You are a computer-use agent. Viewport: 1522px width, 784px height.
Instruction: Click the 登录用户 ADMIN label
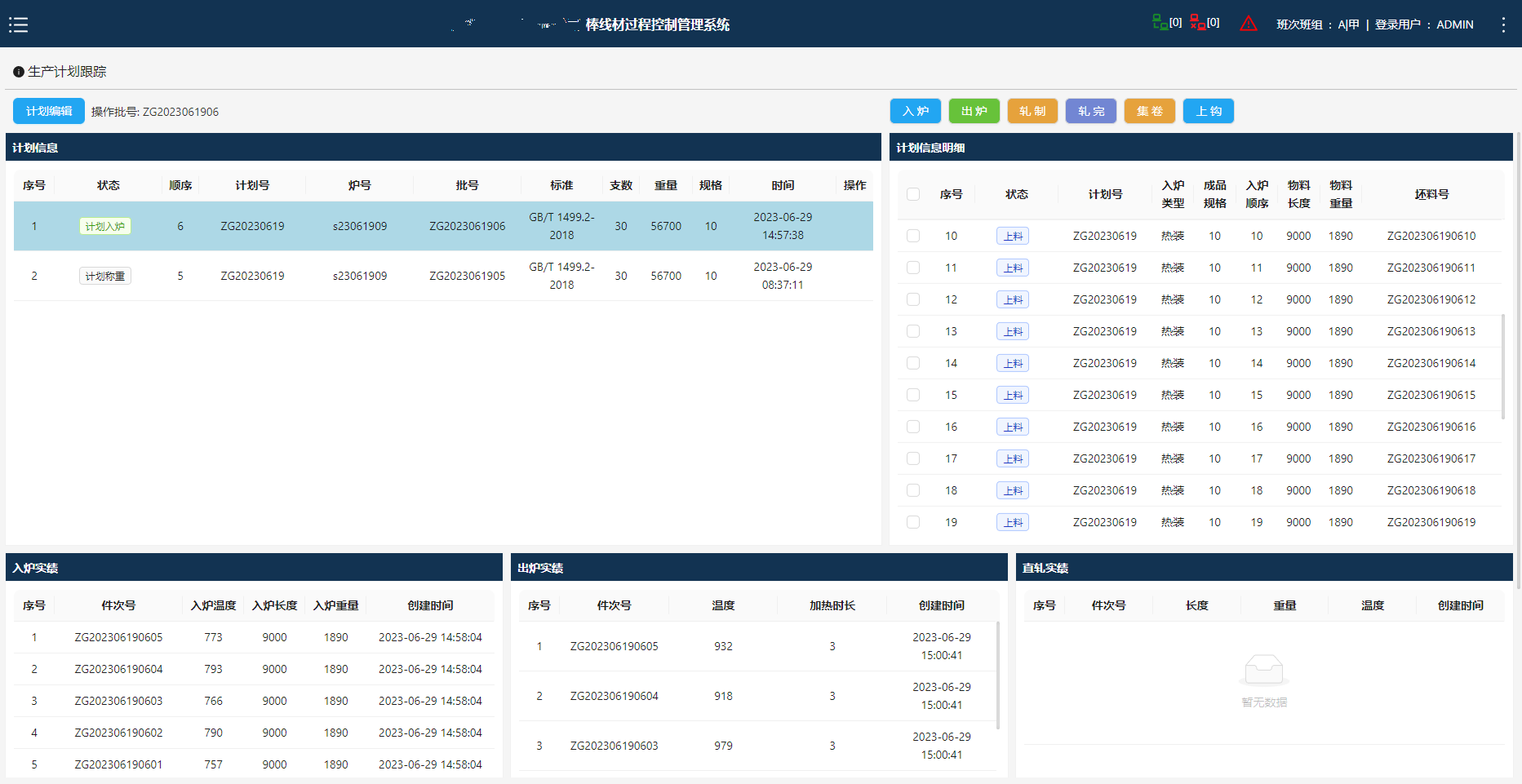[x=1424, y=24]
